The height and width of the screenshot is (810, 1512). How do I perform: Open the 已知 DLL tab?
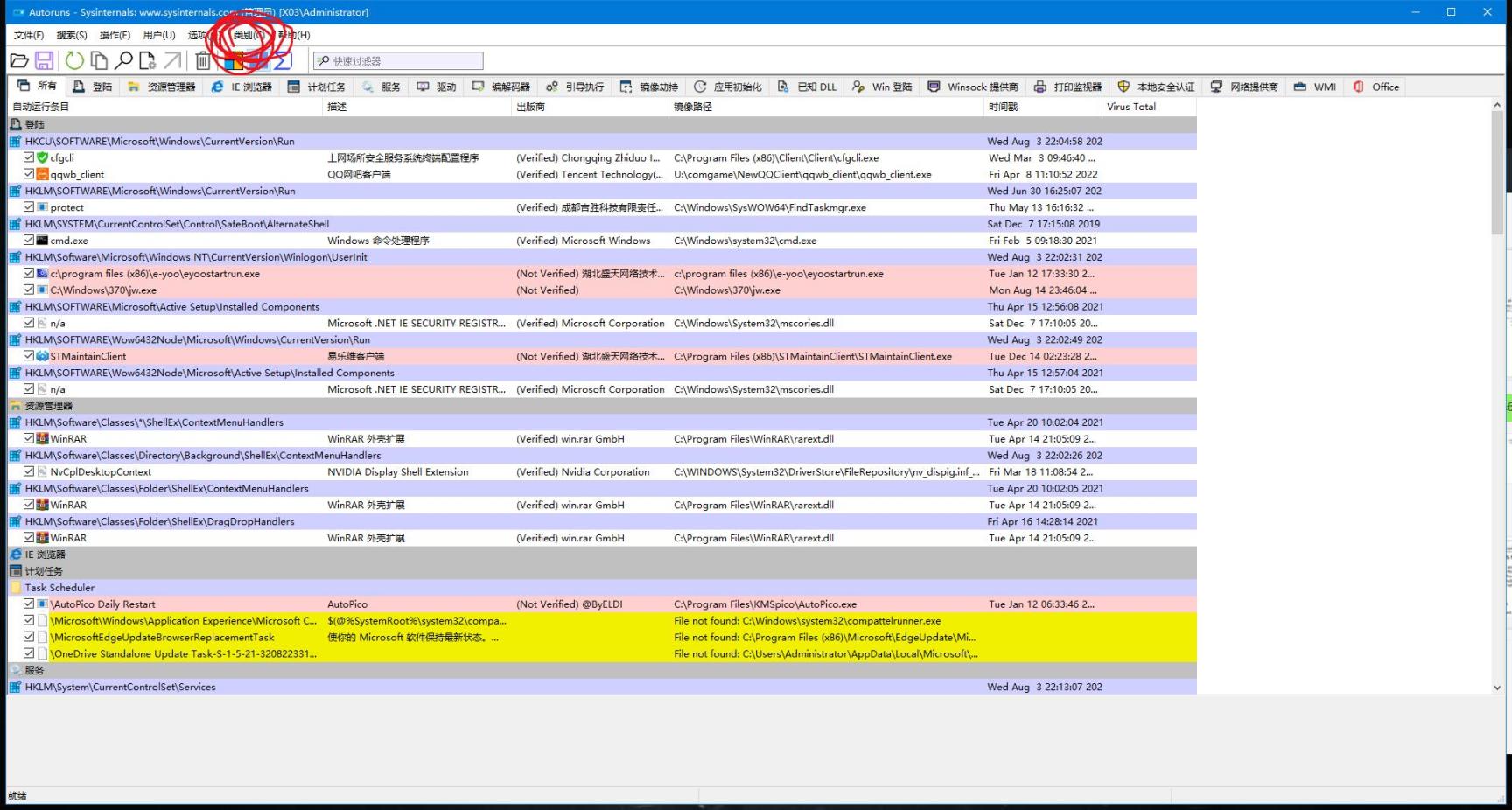[x=808, y=87]
